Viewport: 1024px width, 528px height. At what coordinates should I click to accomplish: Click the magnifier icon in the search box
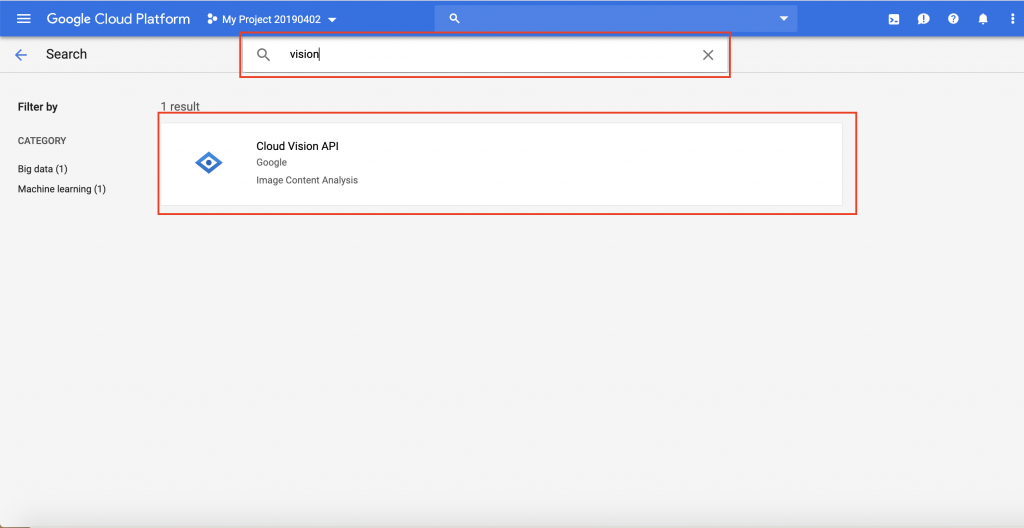[x=263, y=55]
